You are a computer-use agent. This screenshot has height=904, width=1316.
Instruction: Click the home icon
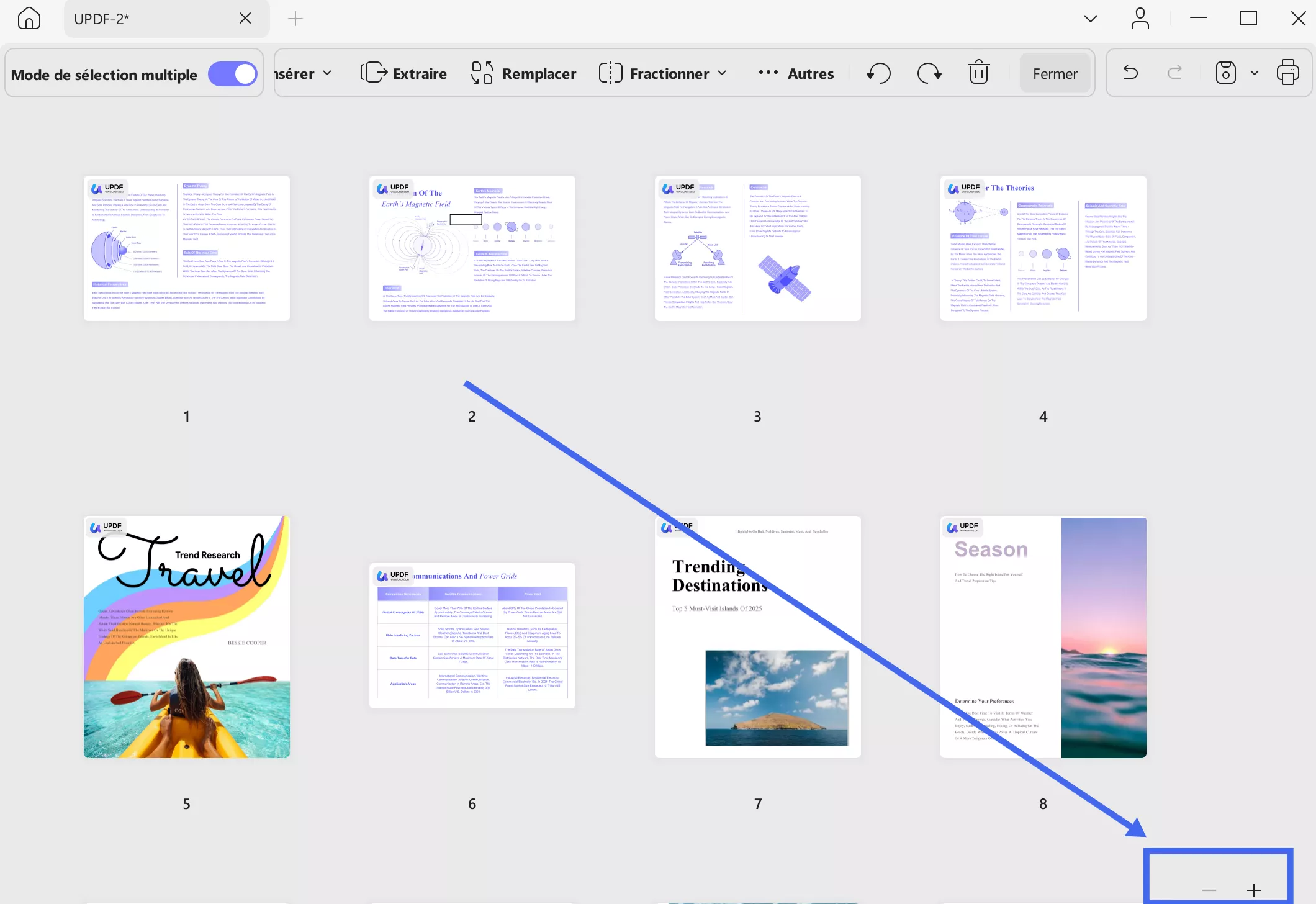tap(29, 19)
